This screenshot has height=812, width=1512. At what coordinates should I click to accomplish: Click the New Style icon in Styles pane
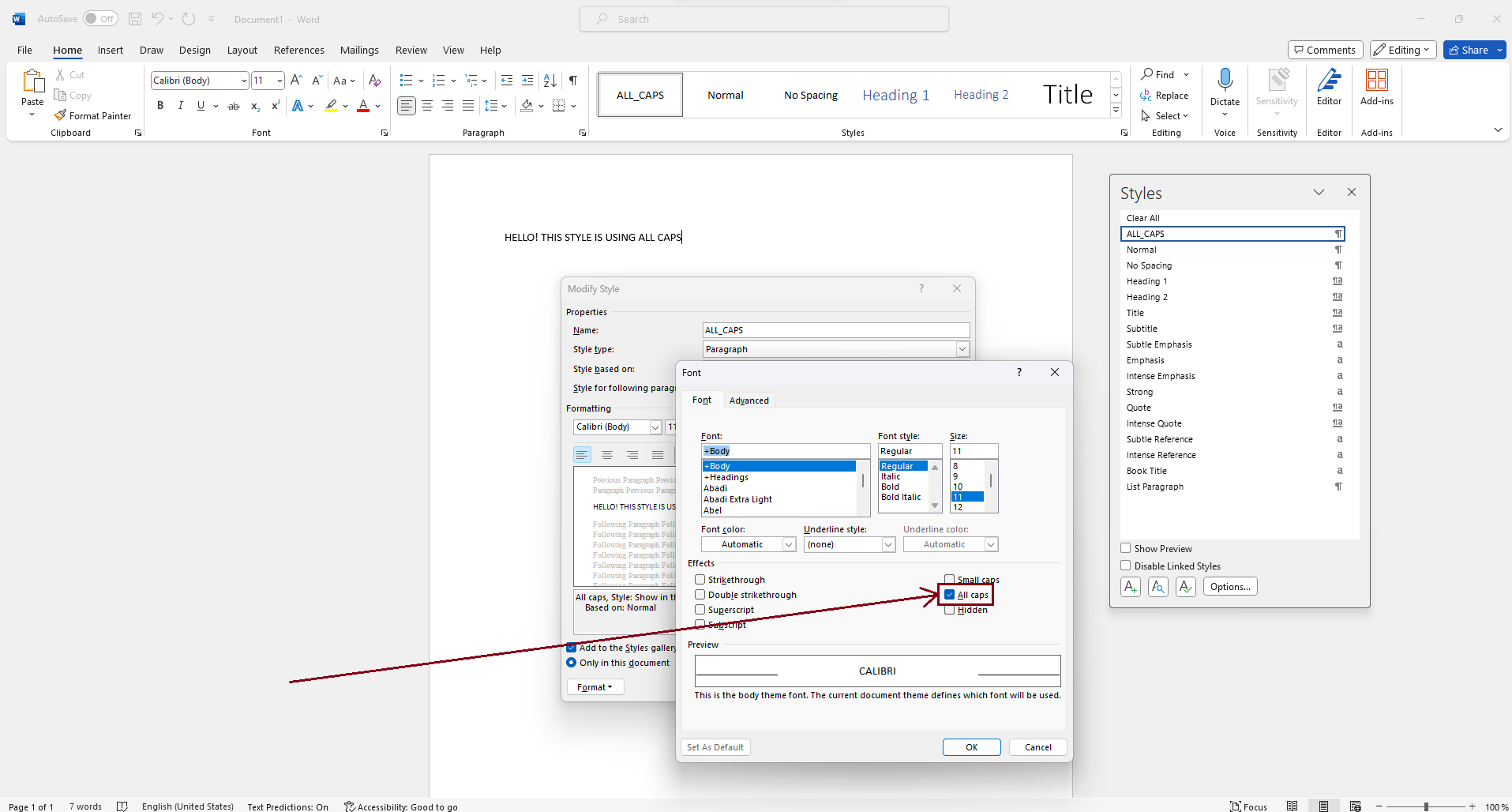pyautogui.click(x=1131, y=587)
